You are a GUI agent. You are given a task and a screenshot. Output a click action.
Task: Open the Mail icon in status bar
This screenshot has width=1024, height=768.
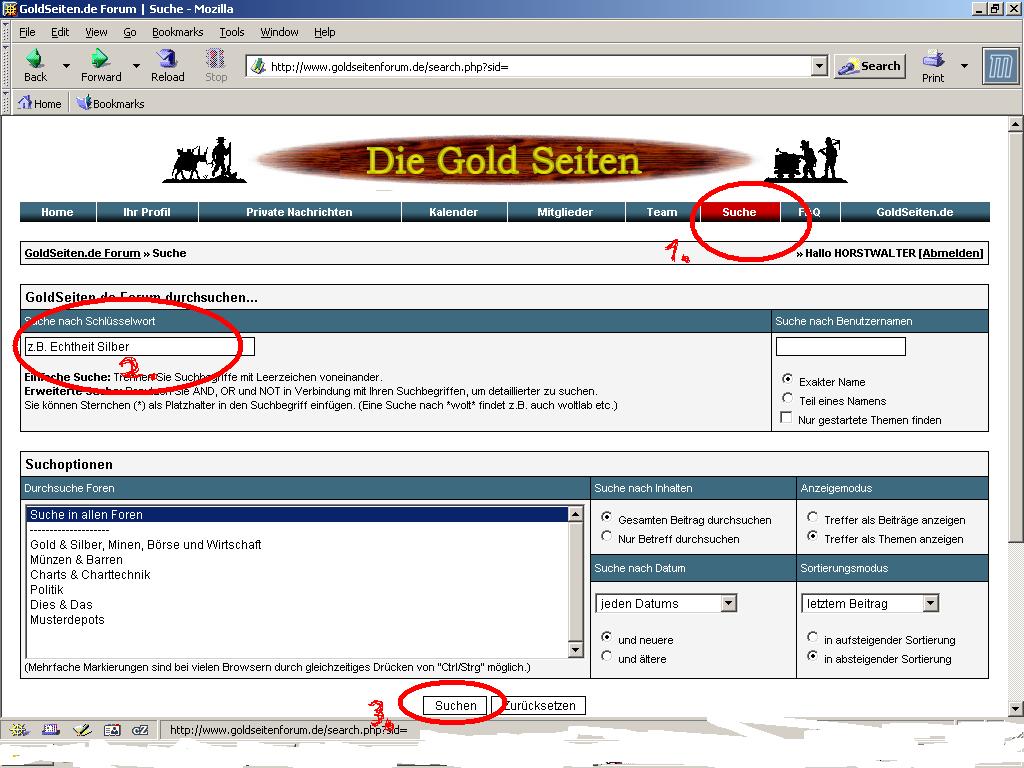pyautogui.click(x=51, y=729)
